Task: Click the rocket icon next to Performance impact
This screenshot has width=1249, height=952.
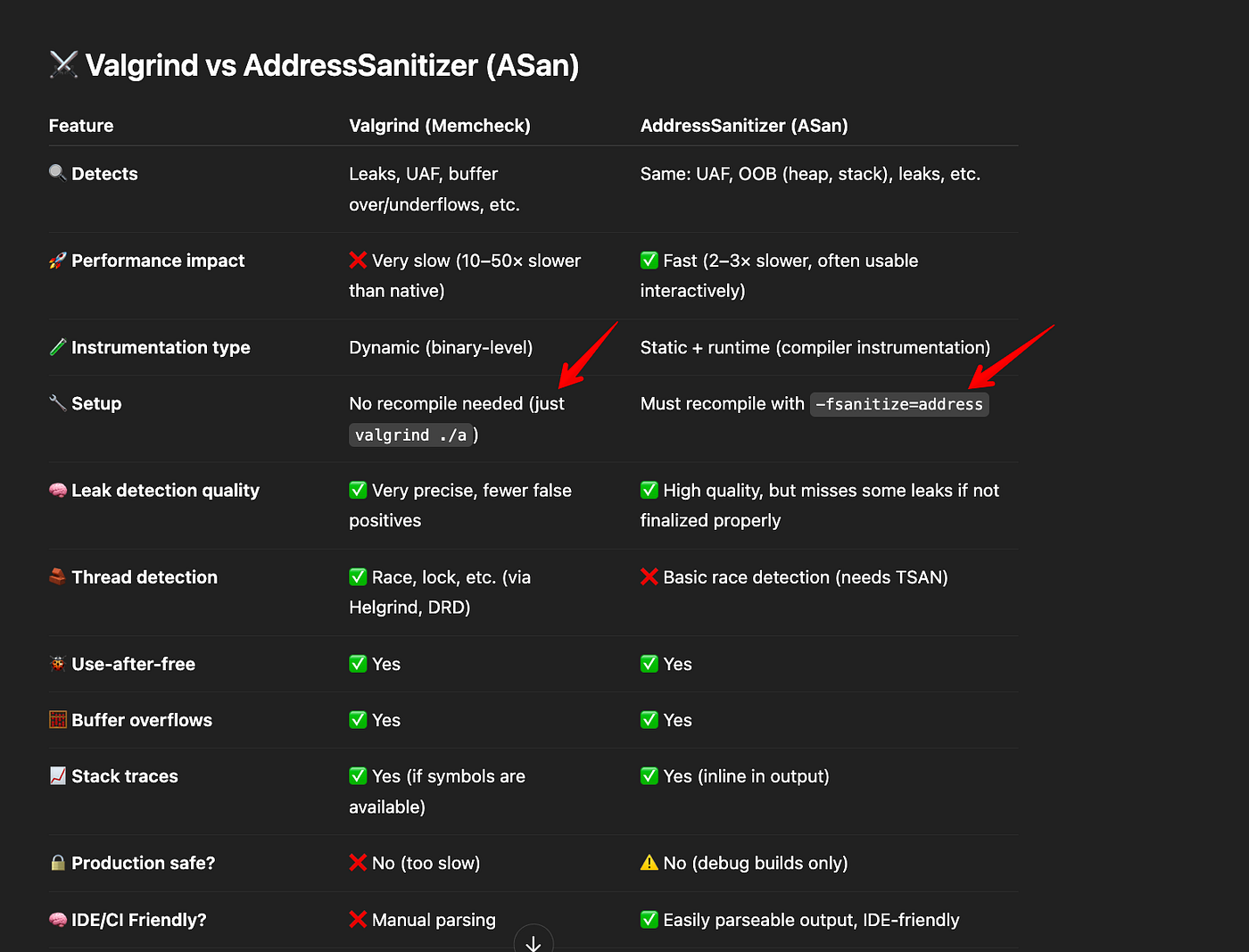Action: [x=57, y=261]
